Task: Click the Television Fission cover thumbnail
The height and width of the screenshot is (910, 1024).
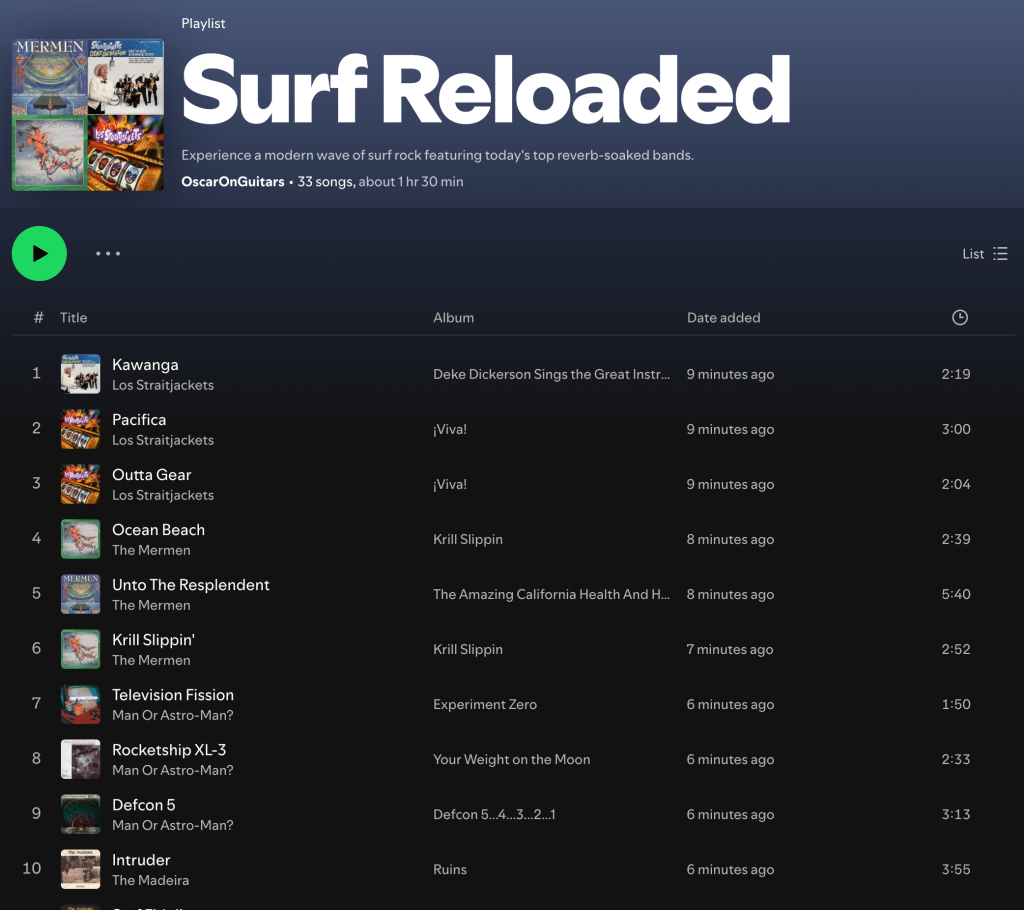Action: point(80,704)
